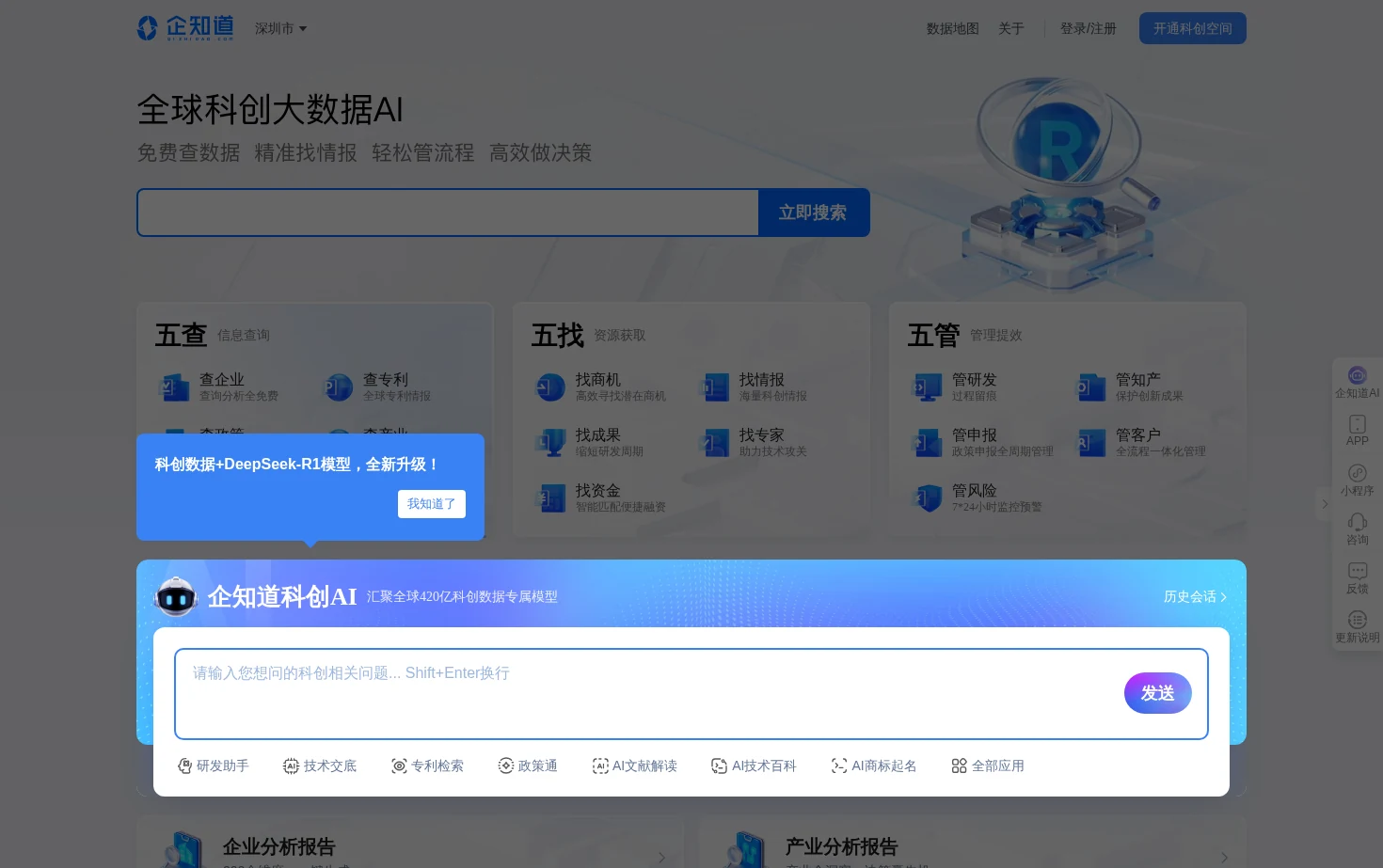Open 找情报 icon
The height and width of the screenshot is (868, 1383).
coord(714,387)
